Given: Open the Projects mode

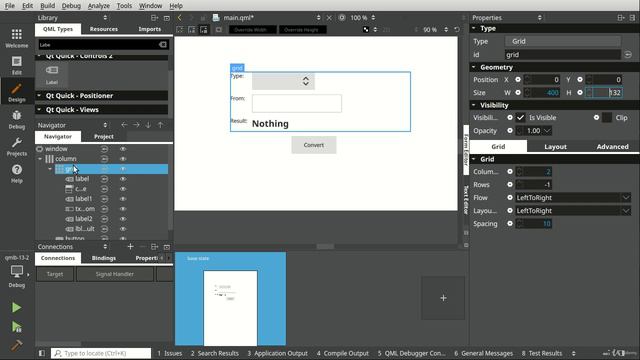Looking at the screenshot, I should pyautogui.click(x=17, y=147).
